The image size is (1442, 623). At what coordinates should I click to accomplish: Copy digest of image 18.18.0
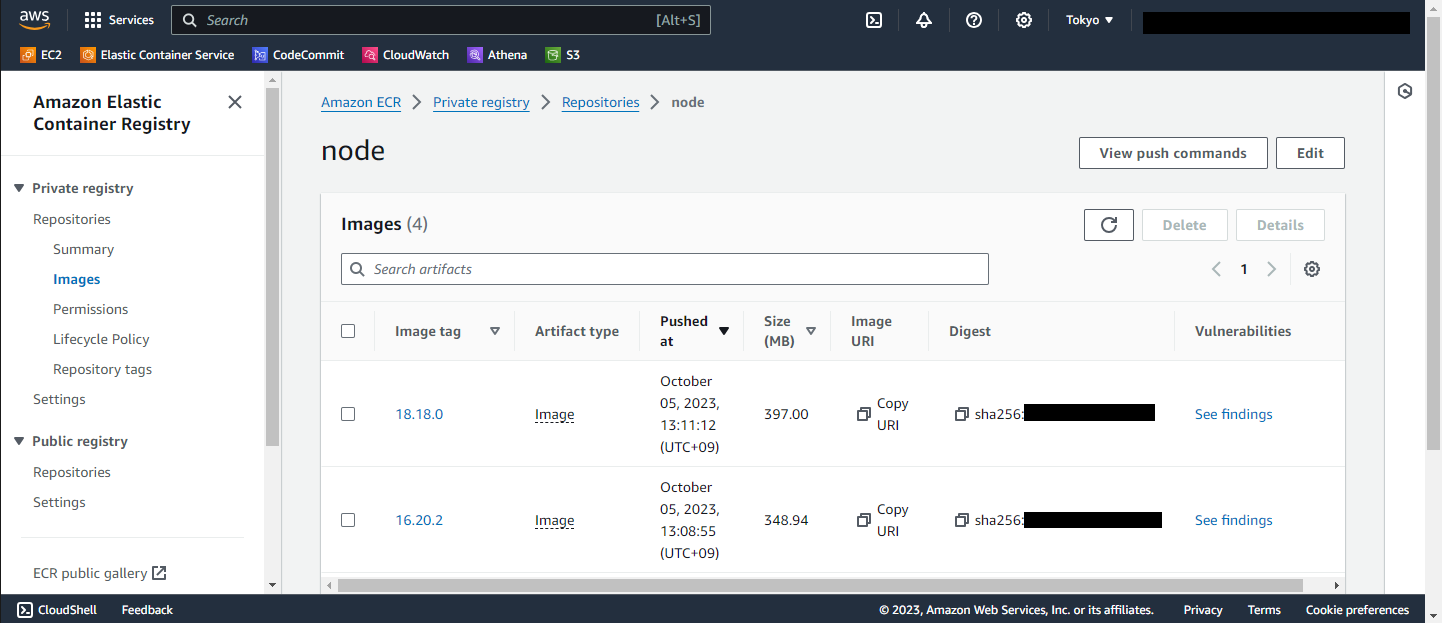tap(962, 414)
